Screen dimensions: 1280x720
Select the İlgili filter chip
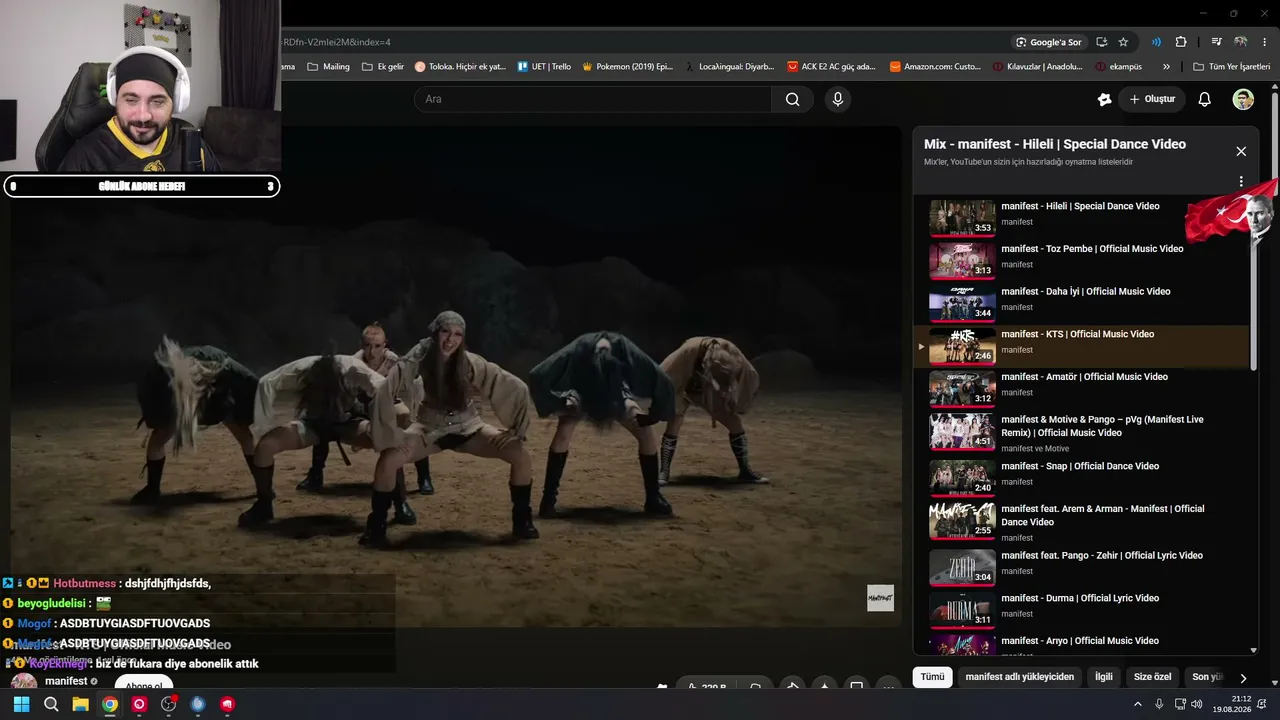click(1104, 677)
